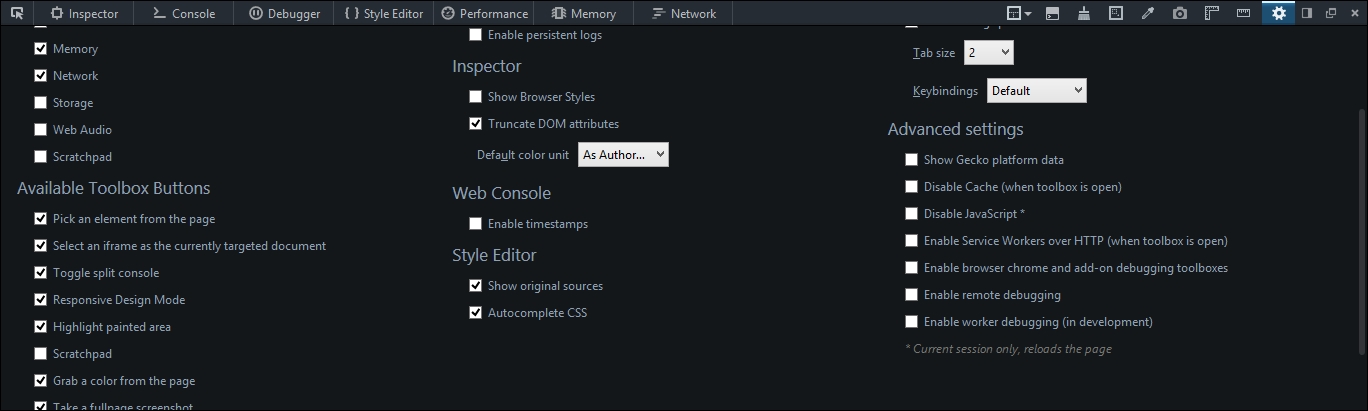Check Enable remote debugging
Image resolution: width=1368 pixels, height=411 pixels.
click(911, 294)
